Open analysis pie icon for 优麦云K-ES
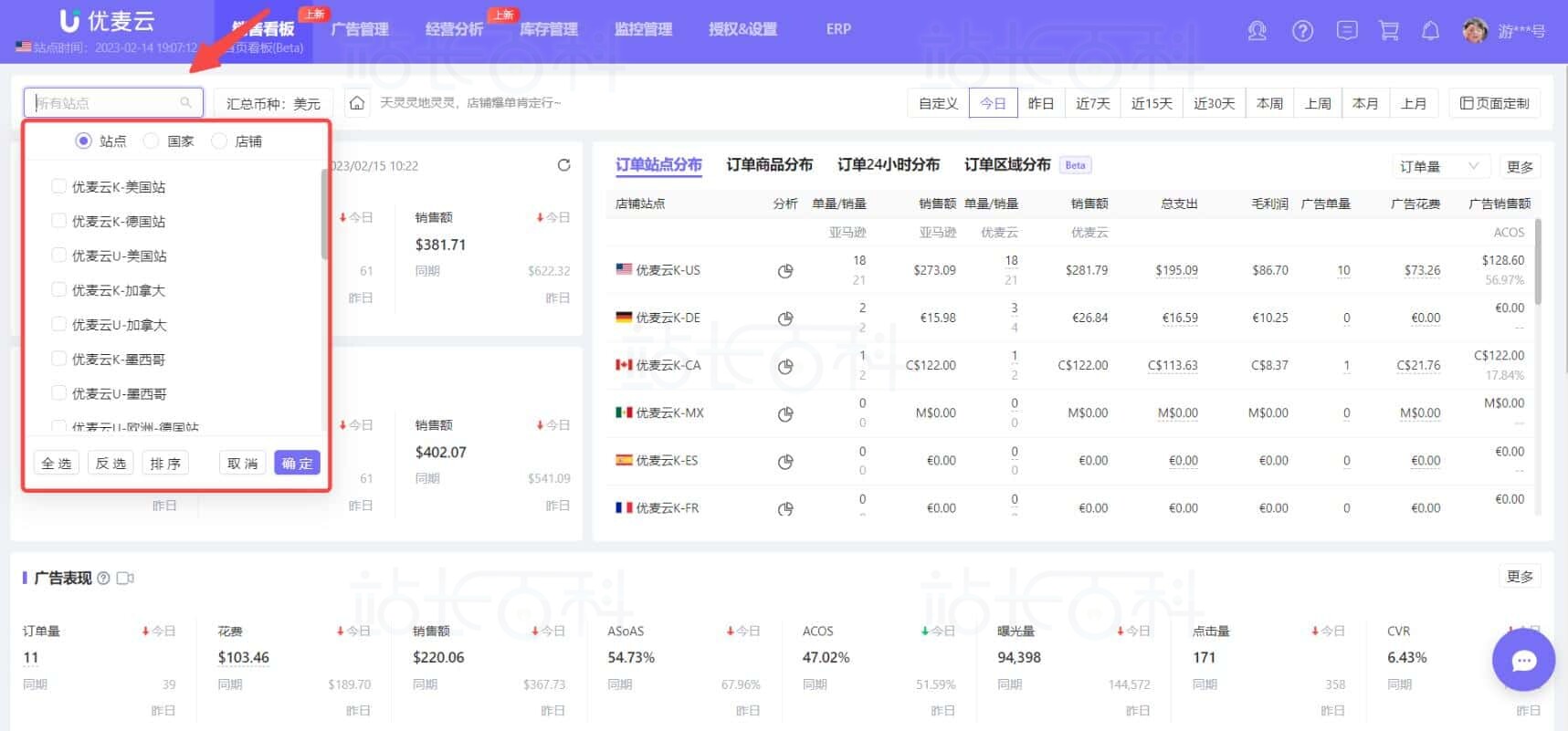The image size is (1568, 731). click(x=785, y=462)
